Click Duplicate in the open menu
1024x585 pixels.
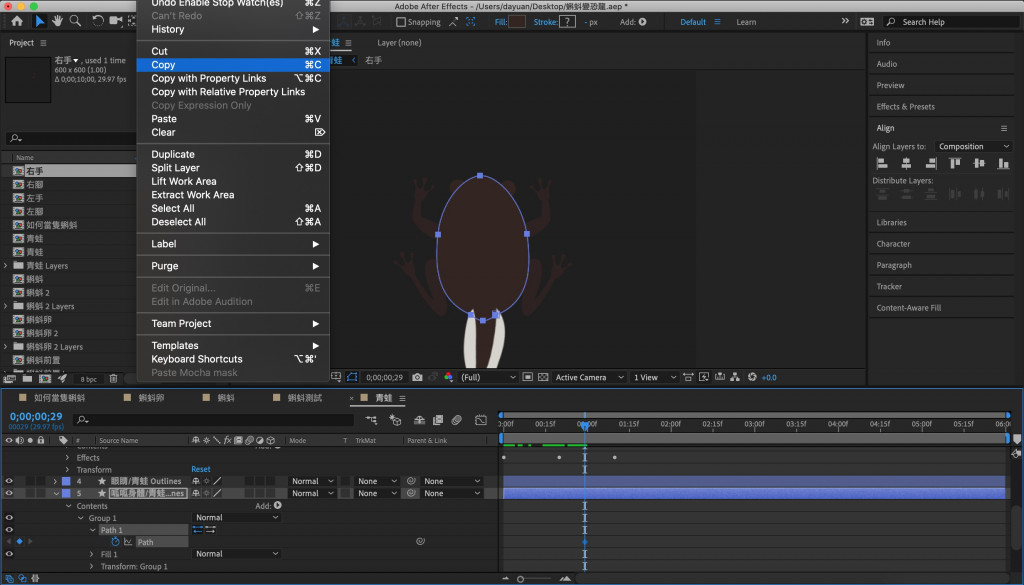[x=173, y=154]
